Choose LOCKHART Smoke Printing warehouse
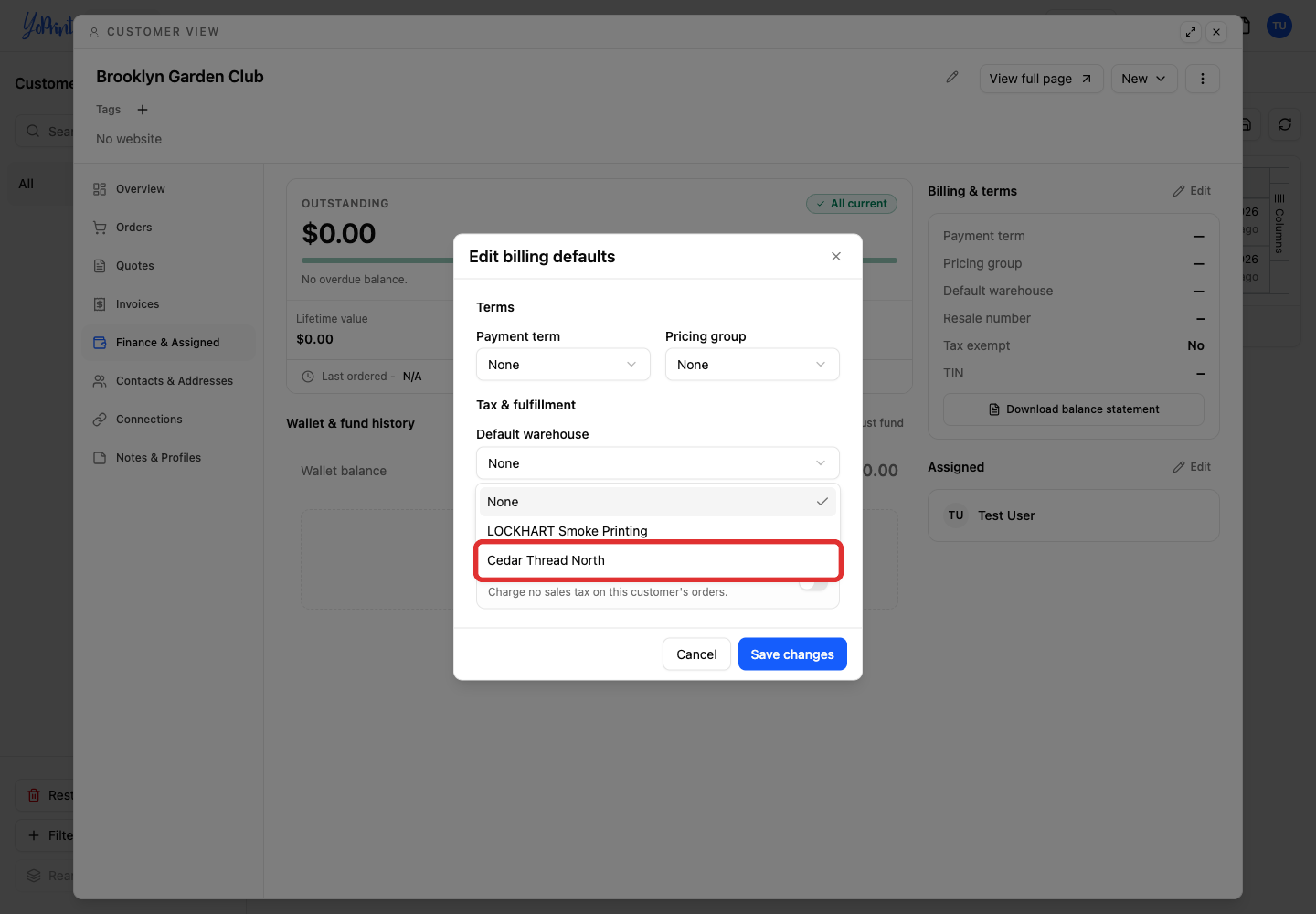 tap(658, 531)
